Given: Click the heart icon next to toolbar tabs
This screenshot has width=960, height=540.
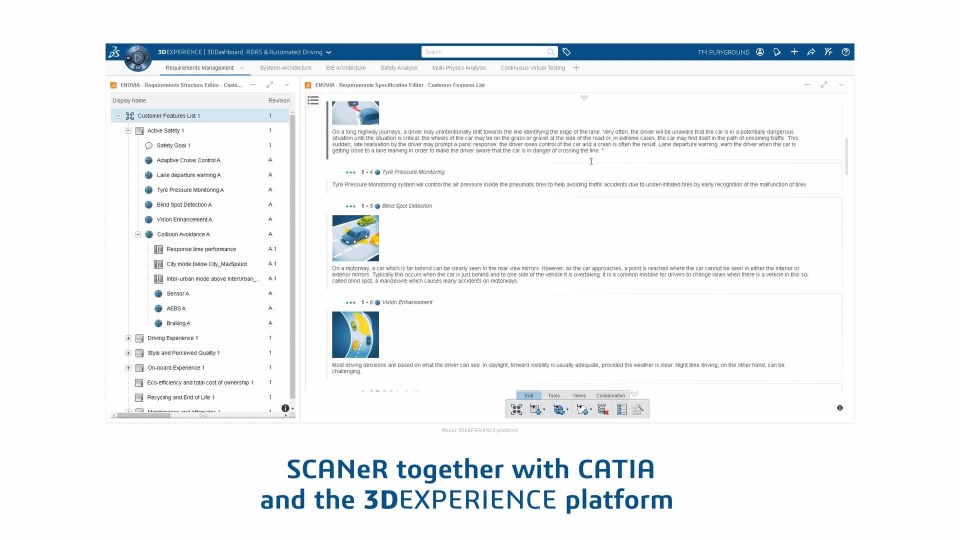Looking at the screenshot, I should (635, 395).
